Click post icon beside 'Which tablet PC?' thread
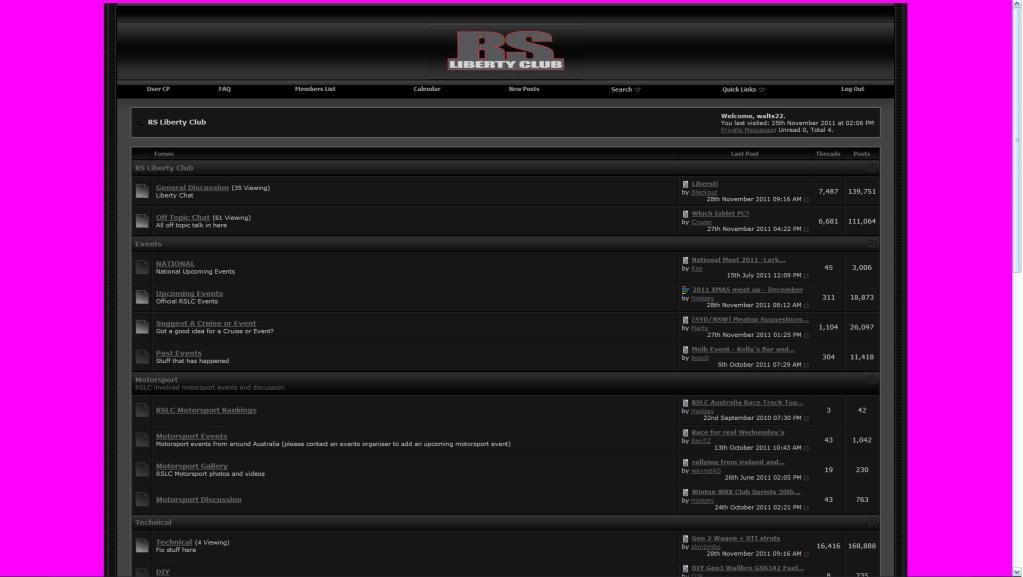Image resolution: width=1023 pixels, height=577 pixels. point(686,214)
